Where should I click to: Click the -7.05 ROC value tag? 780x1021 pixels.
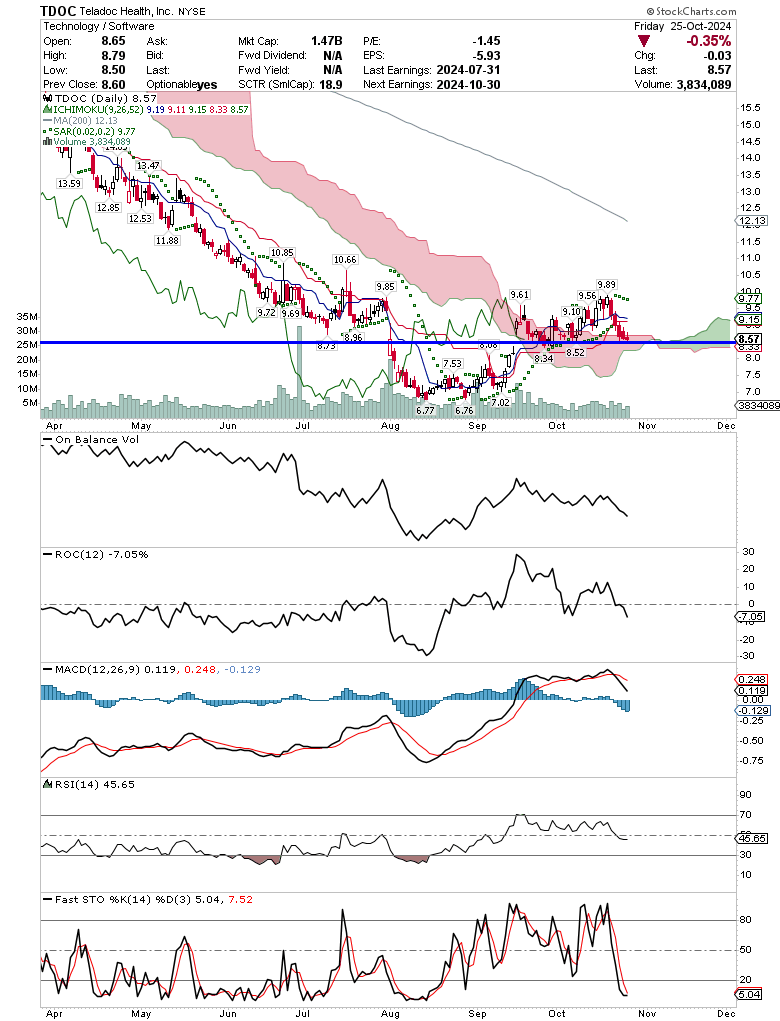(x=751, y=617)
